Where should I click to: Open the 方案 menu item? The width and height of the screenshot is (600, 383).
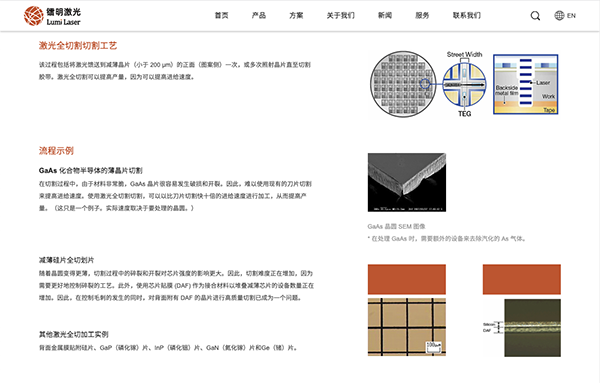(x=296, y=15)
